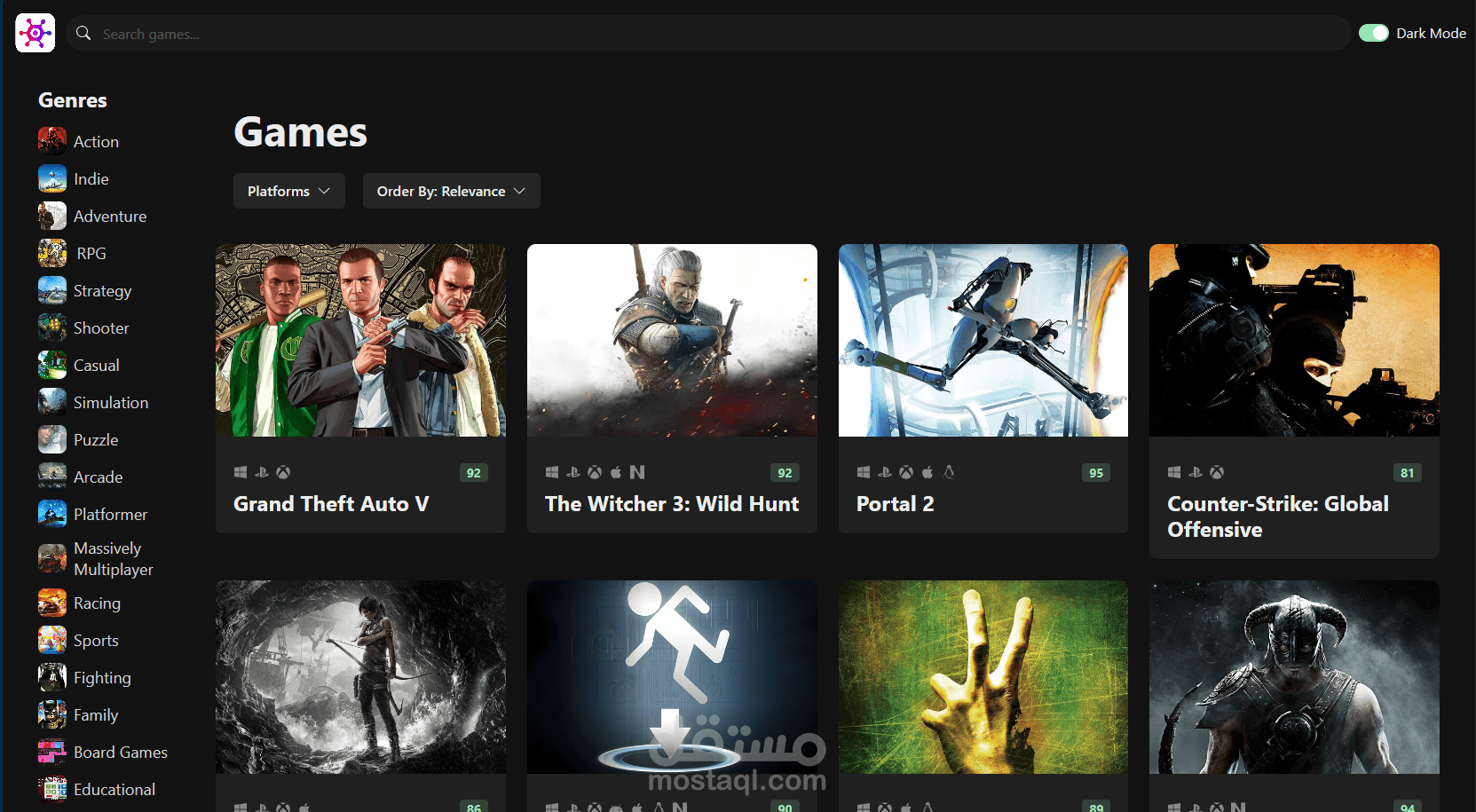The width and height of the screenshot is (1476, 812).
Task: Filter by the Platformer genre label
Action: pyautogui.click(x=110, y=515)
